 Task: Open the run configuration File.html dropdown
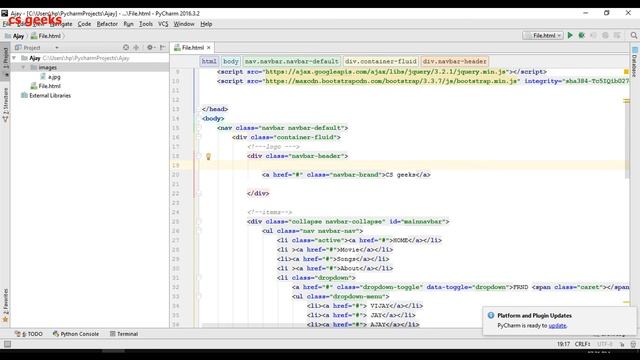click(x=543, y=36)
